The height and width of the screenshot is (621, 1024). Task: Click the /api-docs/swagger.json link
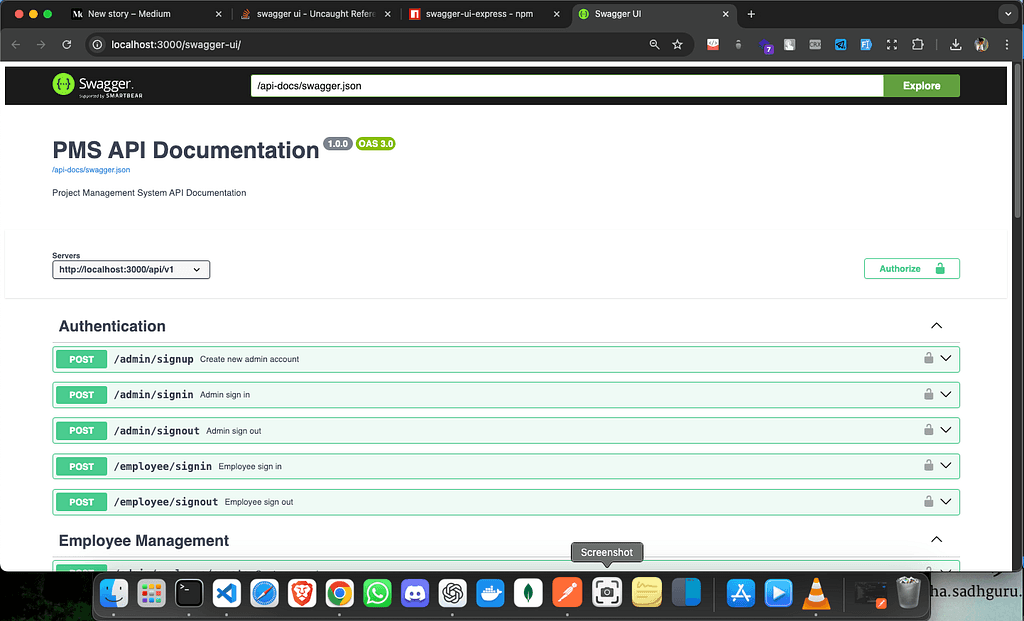tap(90, 170)
